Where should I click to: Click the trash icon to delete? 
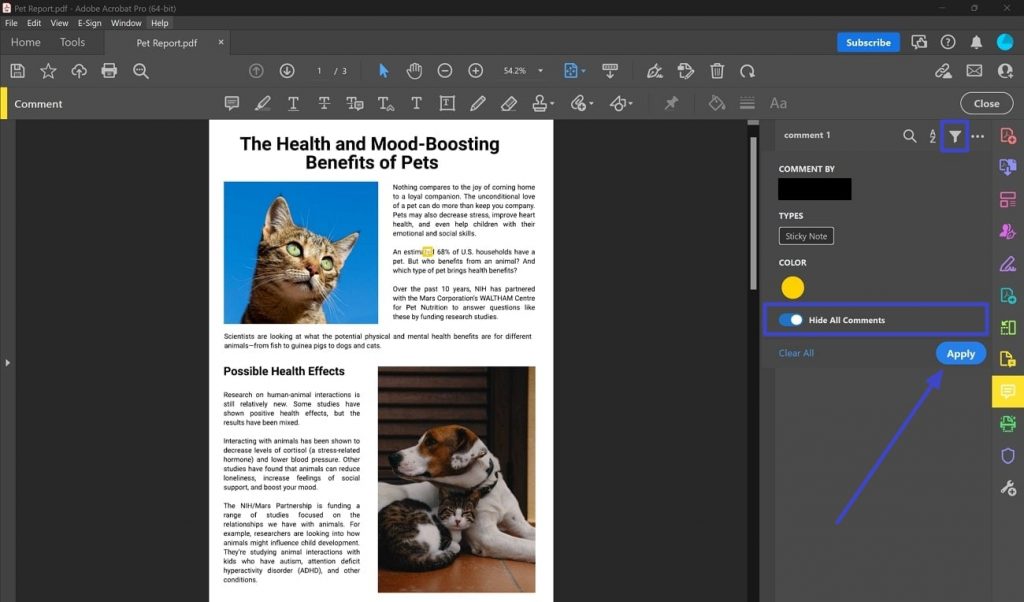pyautogui.click(x=716, y=71)
